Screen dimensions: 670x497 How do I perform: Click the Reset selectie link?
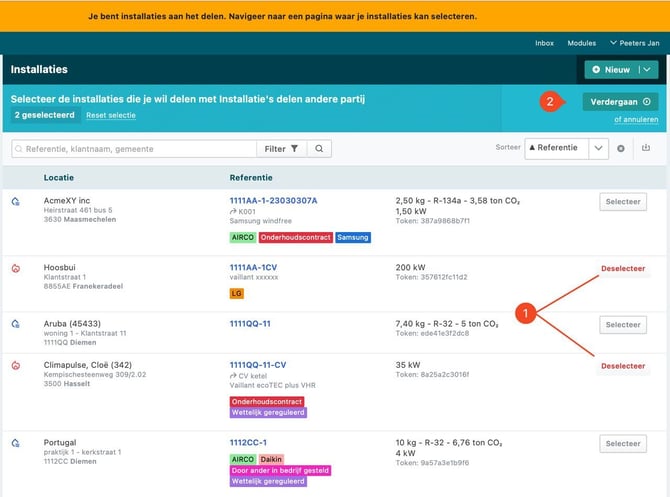111,115
